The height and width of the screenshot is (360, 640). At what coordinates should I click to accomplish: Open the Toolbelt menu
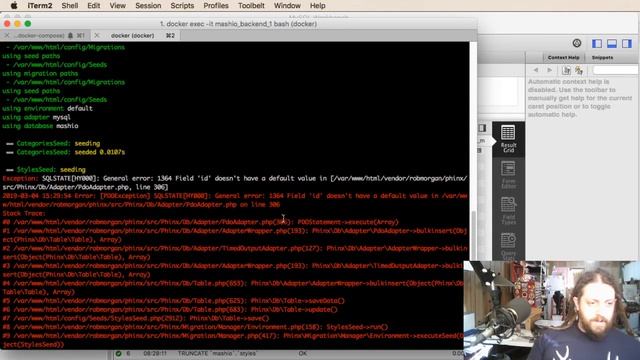251,6
